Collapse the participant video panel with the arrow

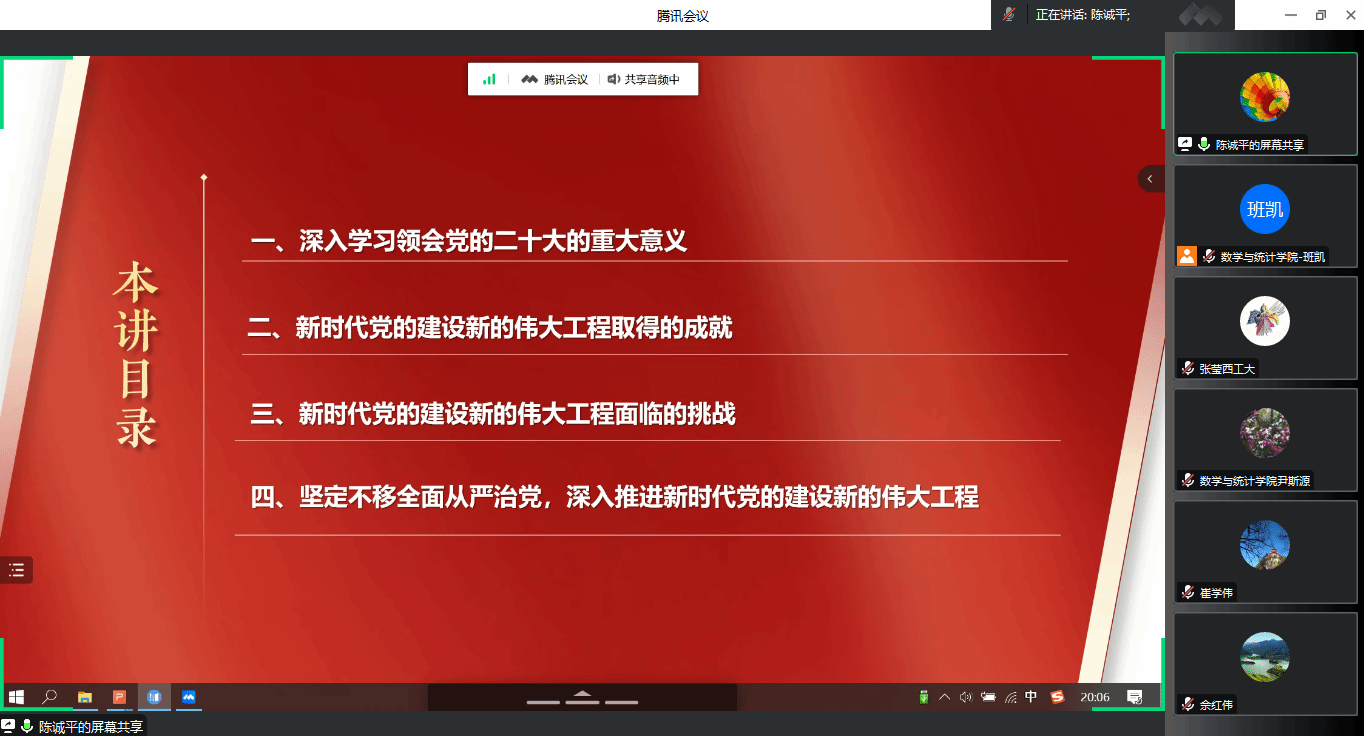(x=1150, y=179)
